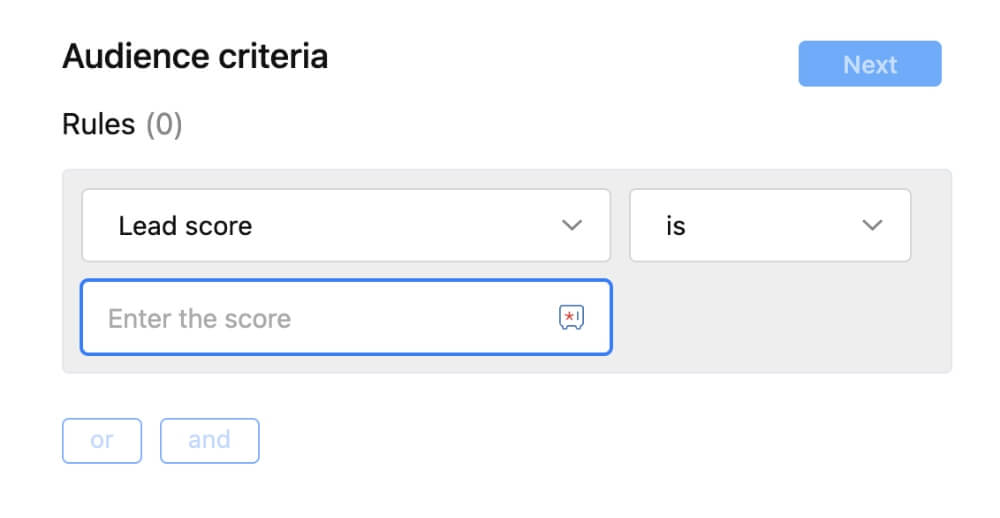Image resolution: width=1000 pixels, height=518 pixels.
Task: Click empty area right of score input
Action: tap(780, 318)
